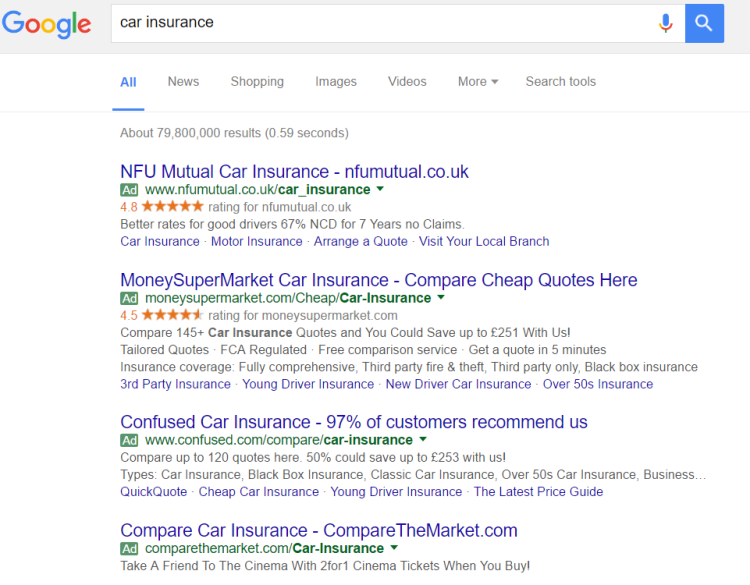
Task: Switch to the Shopping tab
Action: [x=257, y=82]
